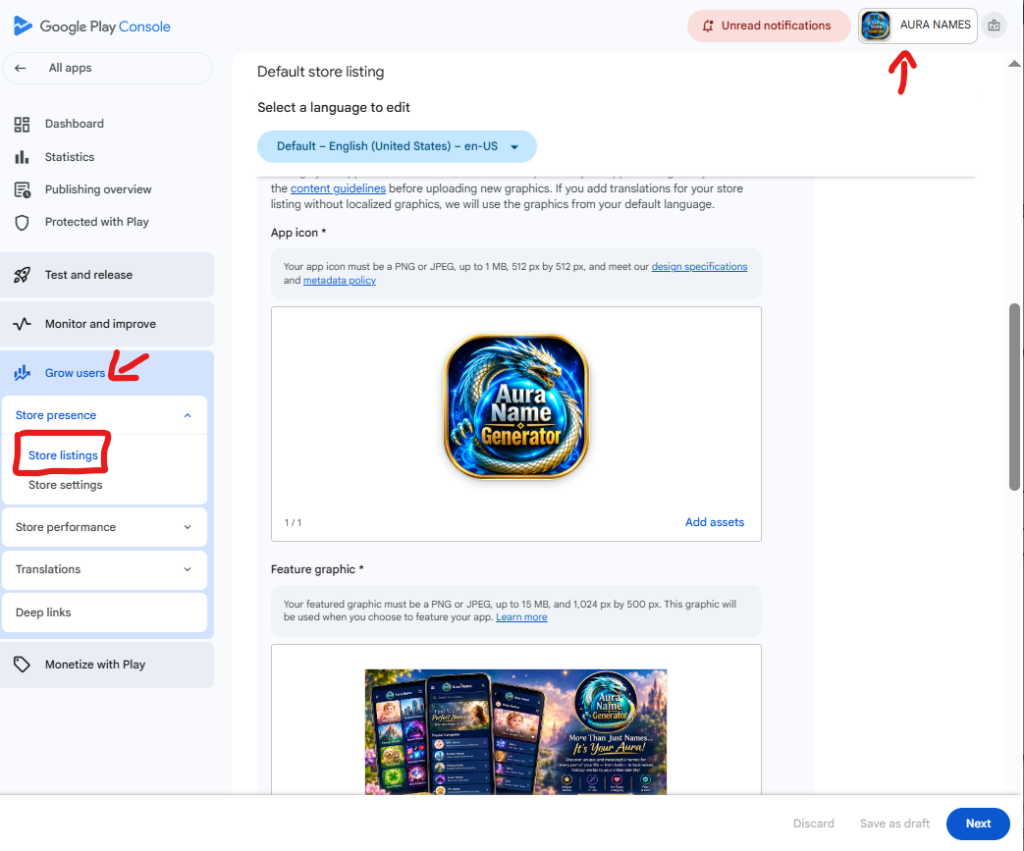The height and width of the screenshot is (851, 1024).
Task: Open the Dashboard page
Action: (74, 124)
